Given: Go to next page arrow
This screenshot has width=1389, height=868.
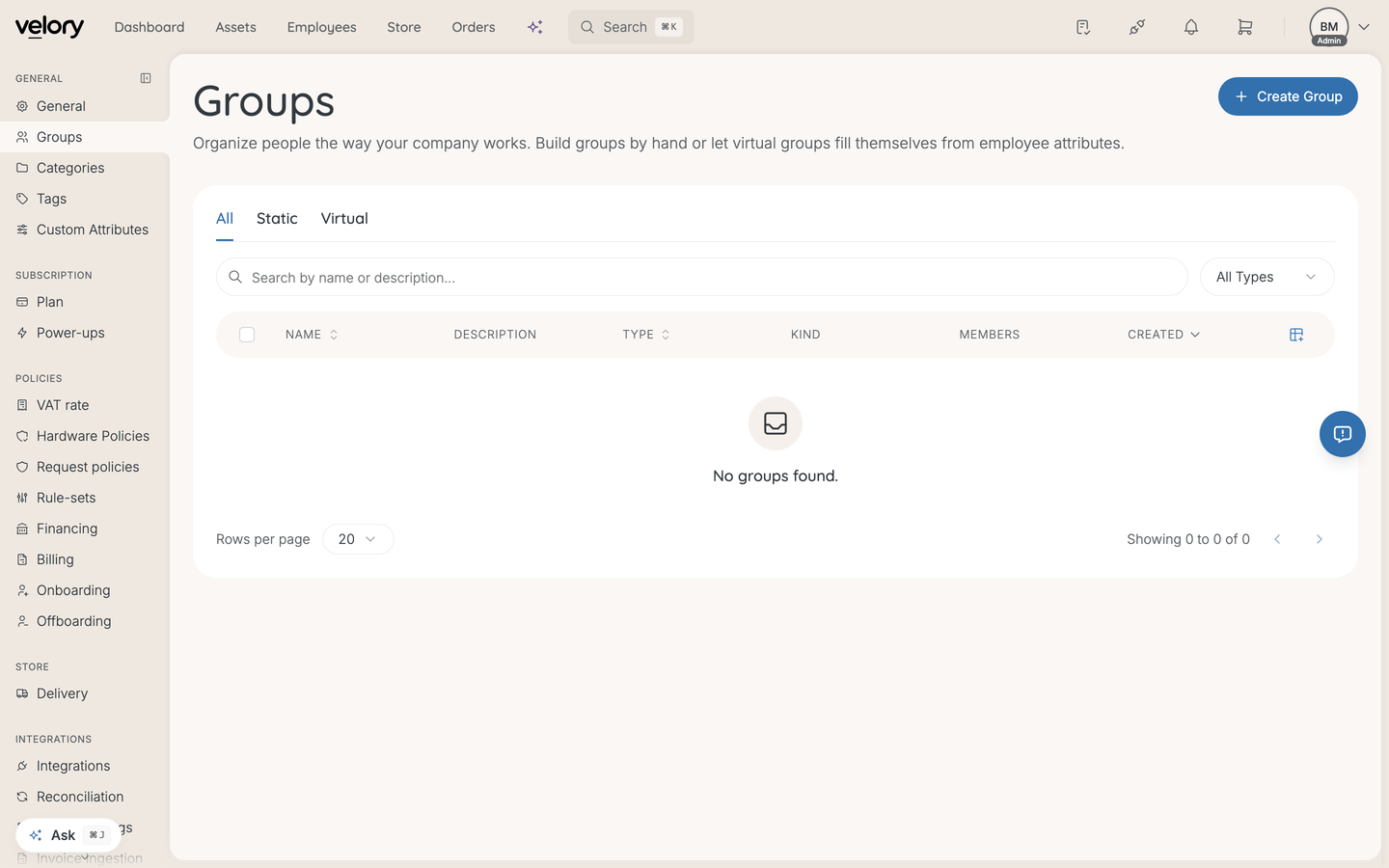Looking at the screenshot, I should point(1320,539).
